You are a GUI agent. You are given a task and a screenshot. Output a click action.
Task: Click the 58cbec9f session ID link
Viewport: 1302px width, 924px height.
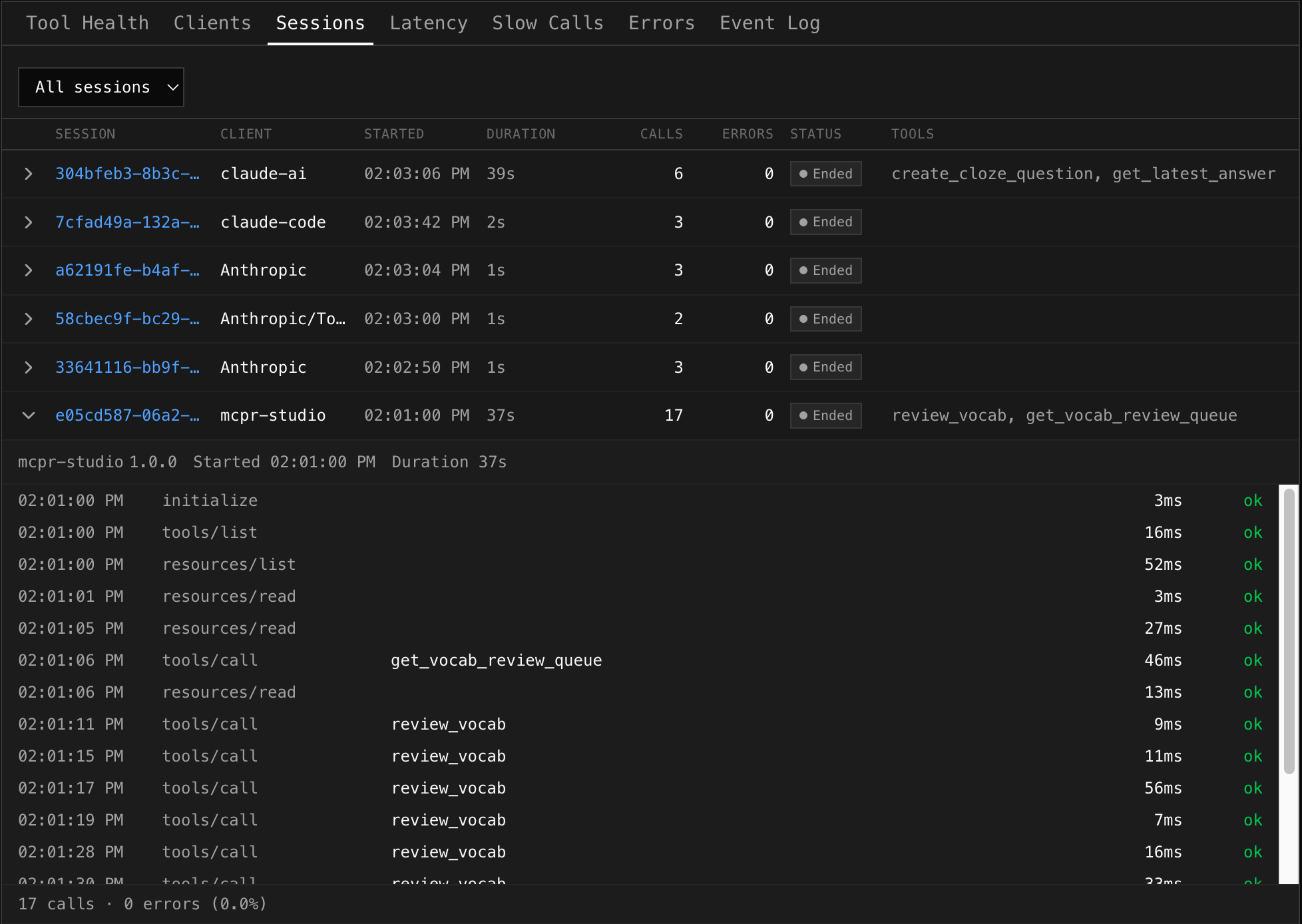(126, 318)
